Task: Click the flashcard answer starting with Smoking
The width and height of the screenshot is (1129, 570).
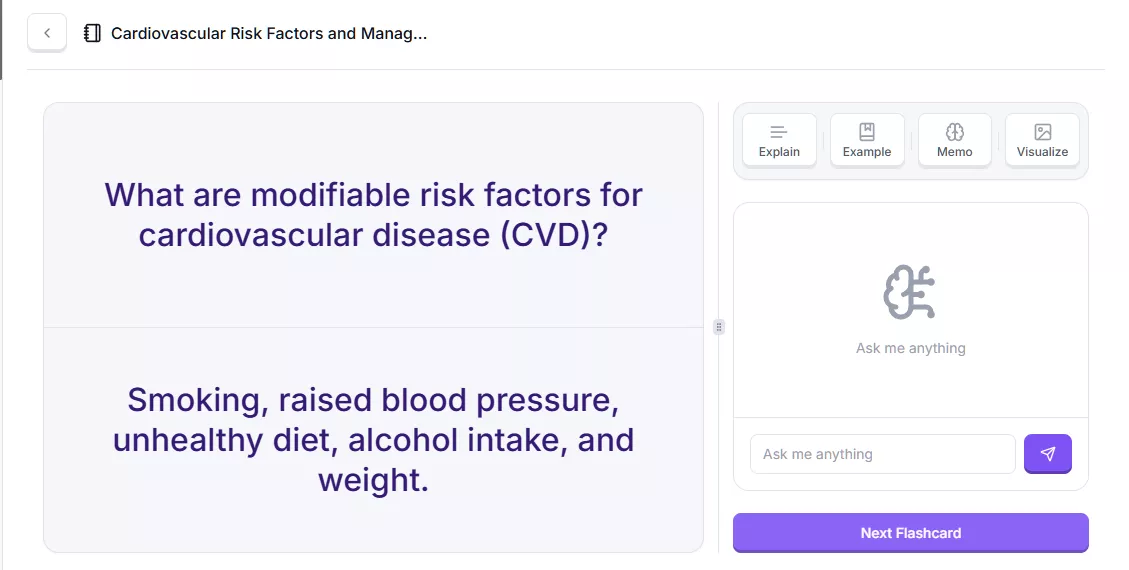Action: (373, 440)
